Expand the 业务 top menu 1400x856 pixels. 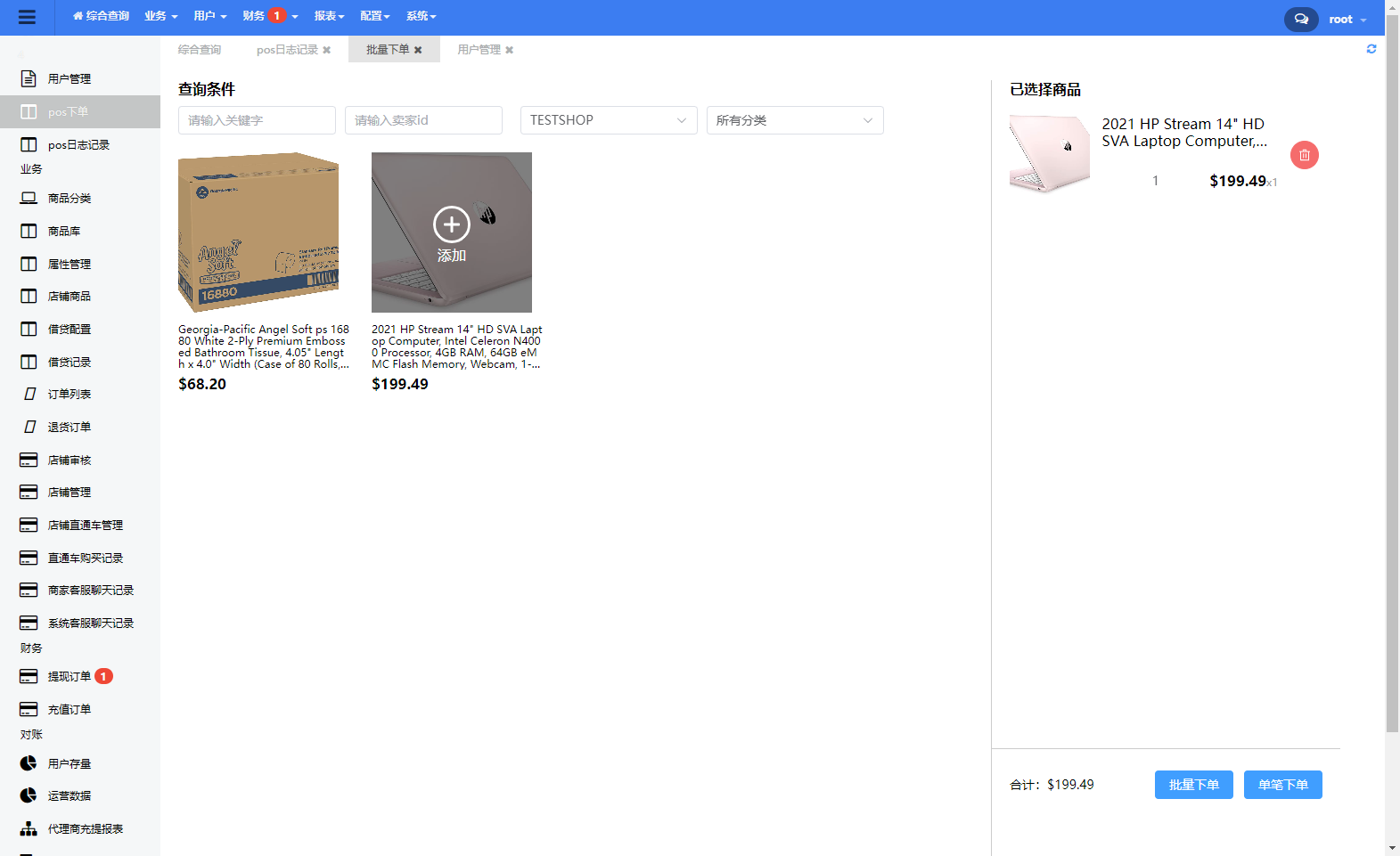[161, 16]
